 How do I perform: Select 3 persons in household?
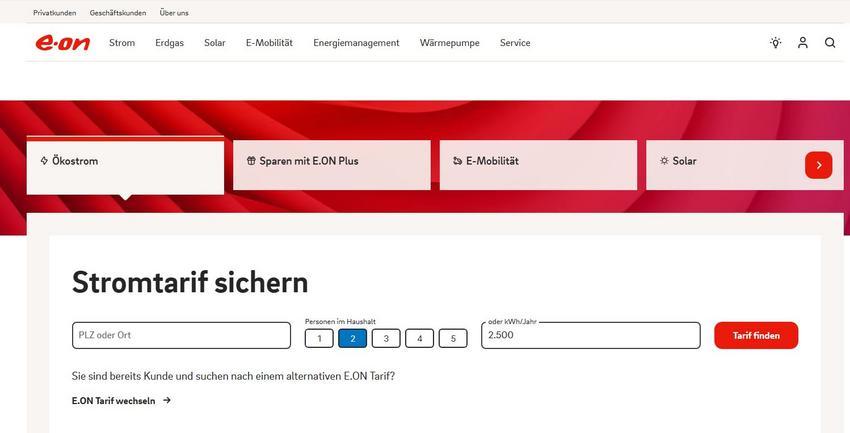coord(386,339)
